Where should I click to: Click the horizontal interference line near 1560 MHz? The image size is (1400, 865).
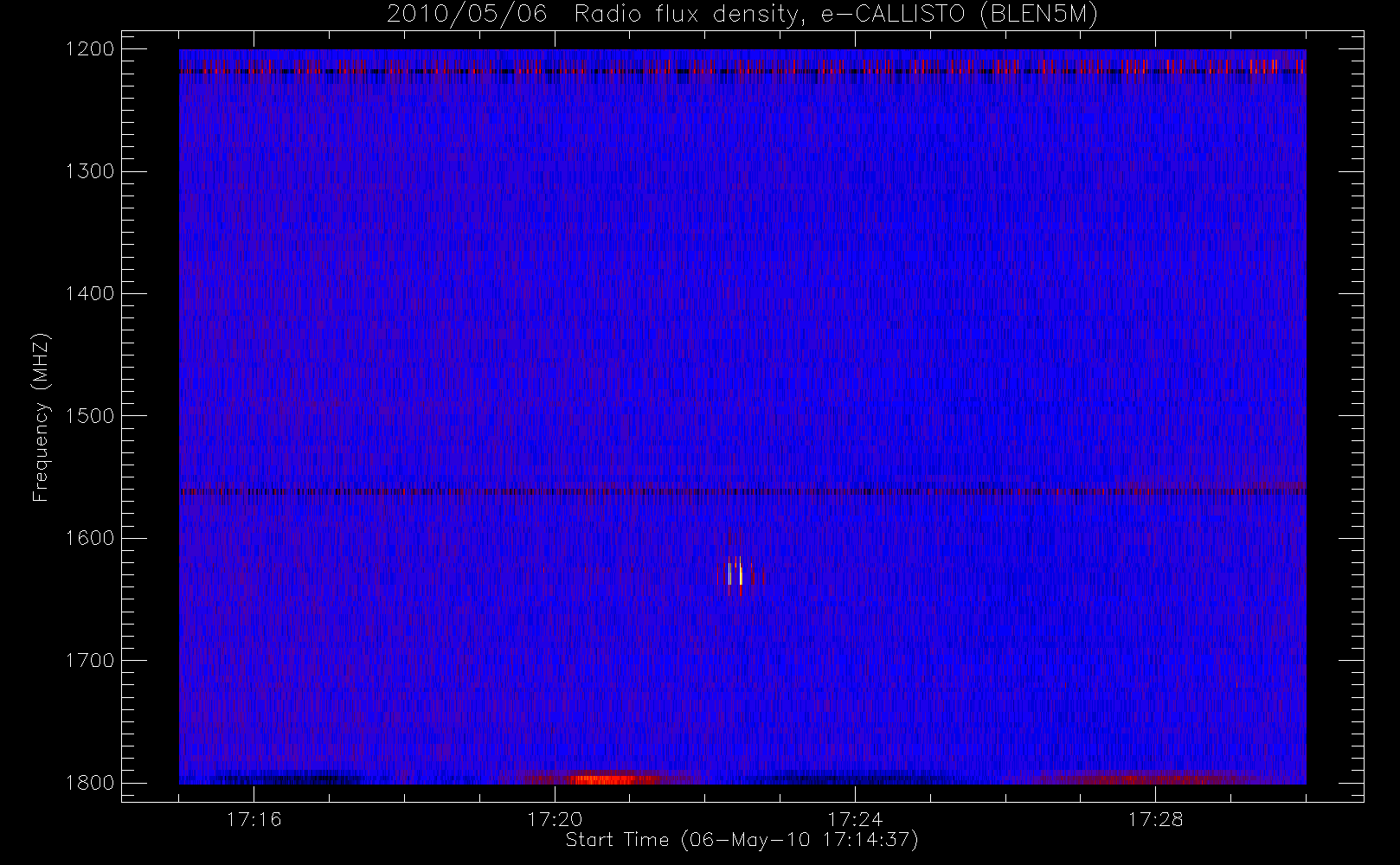click(x=742, y=491)
